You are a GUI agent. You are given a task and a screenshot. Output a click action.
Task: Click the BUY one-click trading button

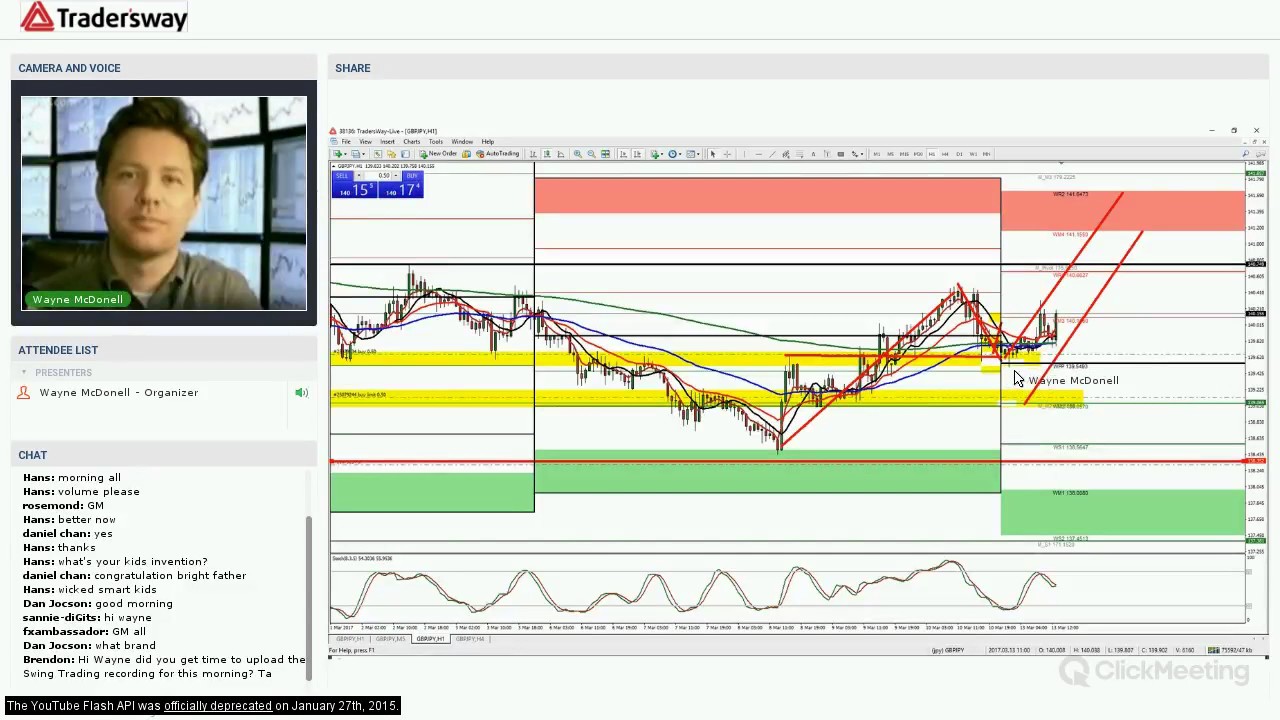click(x=412, y=176)
